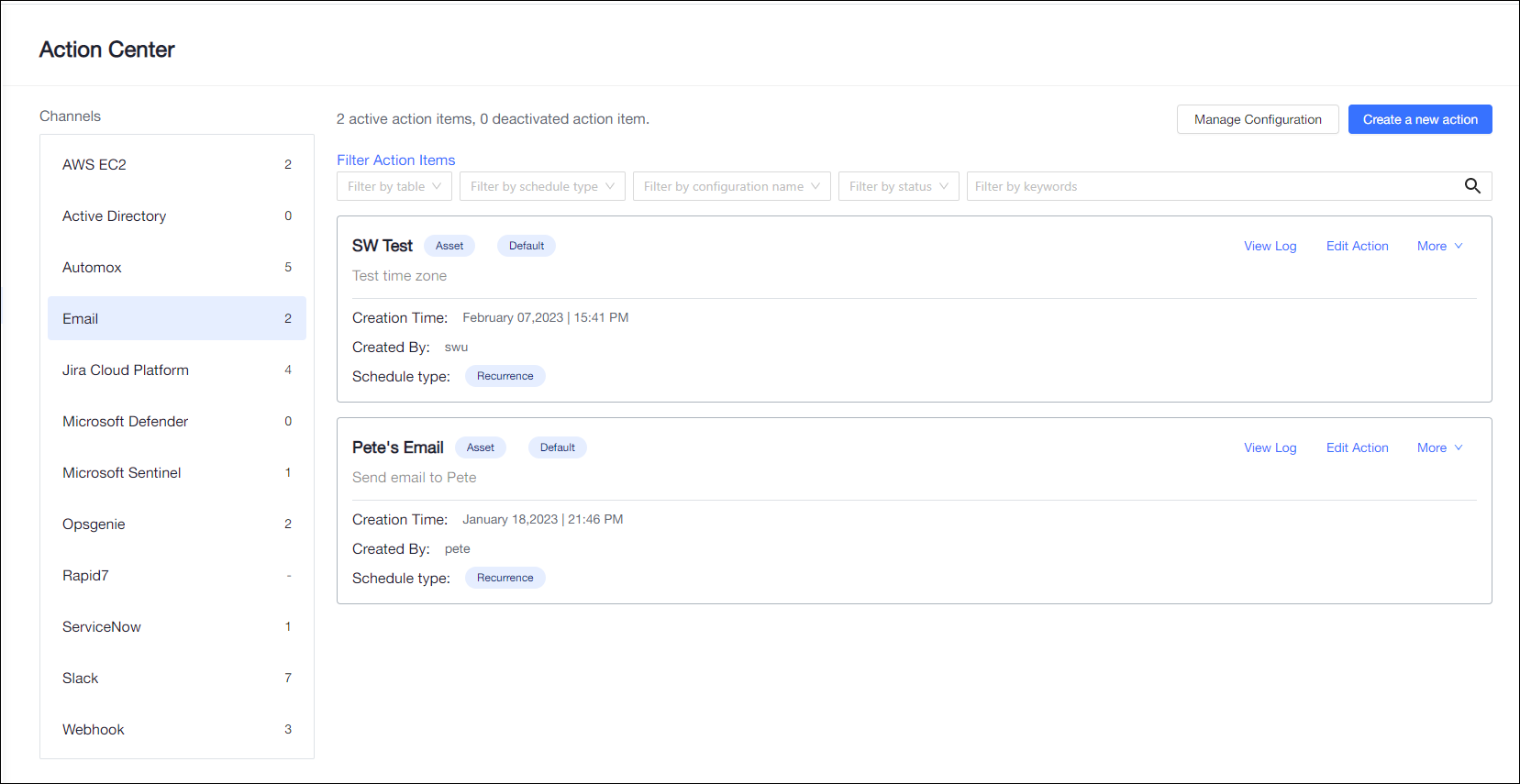Expand More menu for SW Test
Viewport: 1520px width, 784px height.
1439,246
